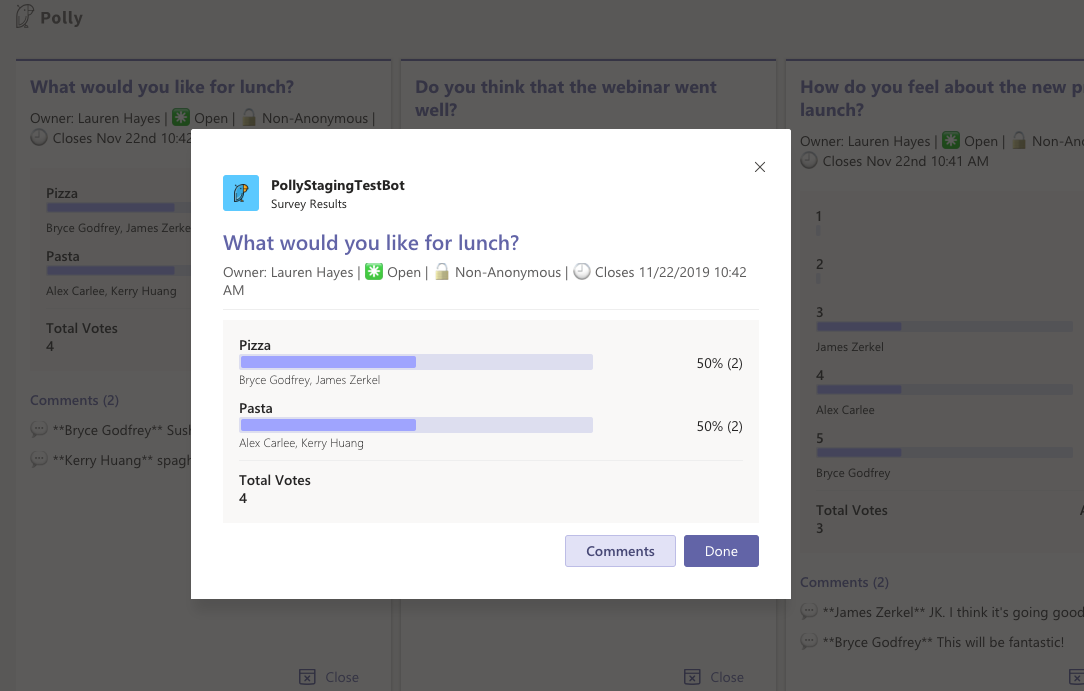Click the Total Votes label on launch card
Viewport: 1084px width, 691px height.
(852, 511)
